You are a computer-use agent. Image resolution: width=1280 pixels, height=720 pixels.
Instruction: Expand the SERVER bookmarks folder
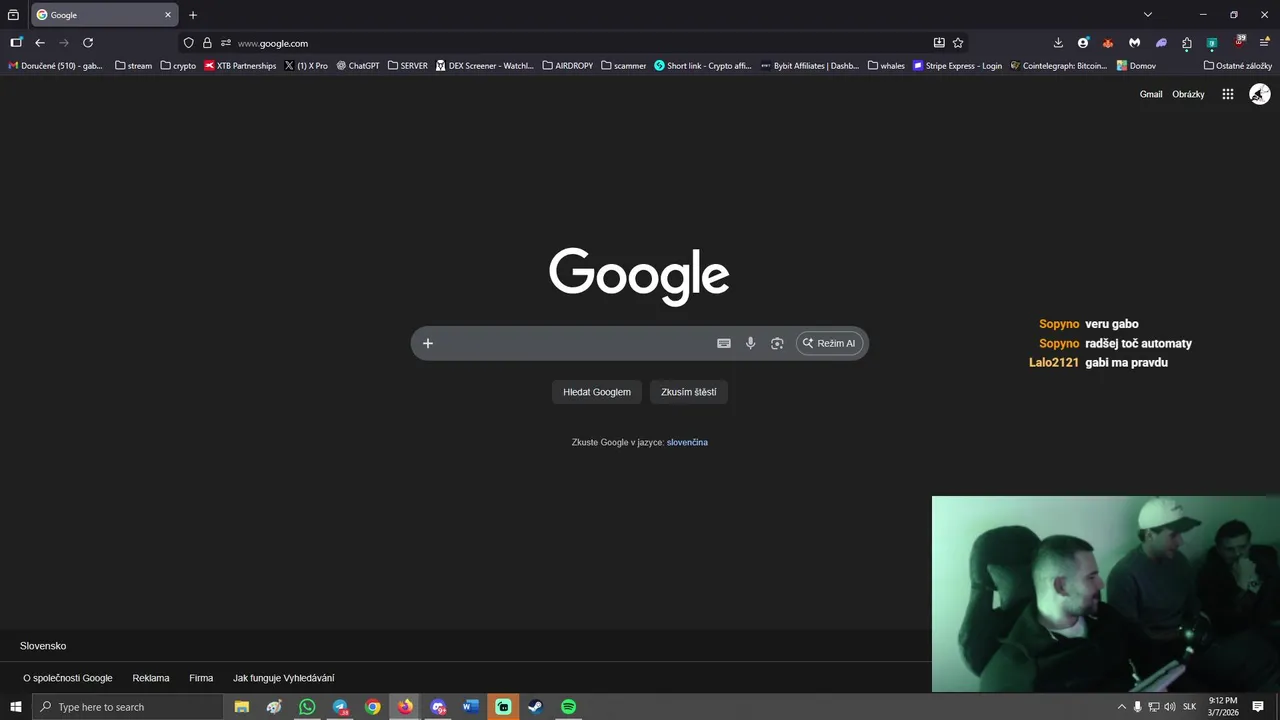(407, 66)
